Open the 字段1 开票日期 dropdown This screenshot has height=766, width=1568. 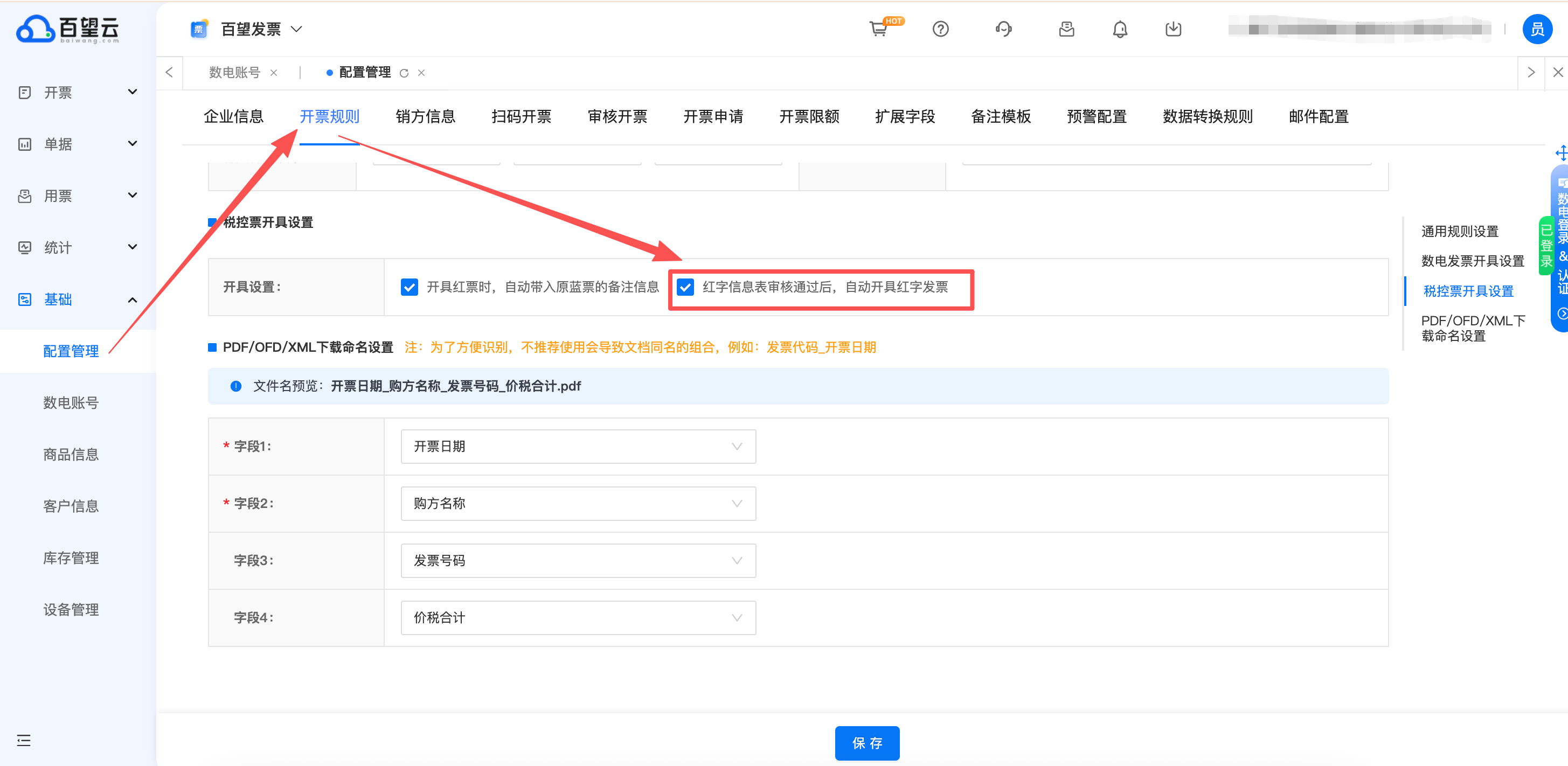578,447
